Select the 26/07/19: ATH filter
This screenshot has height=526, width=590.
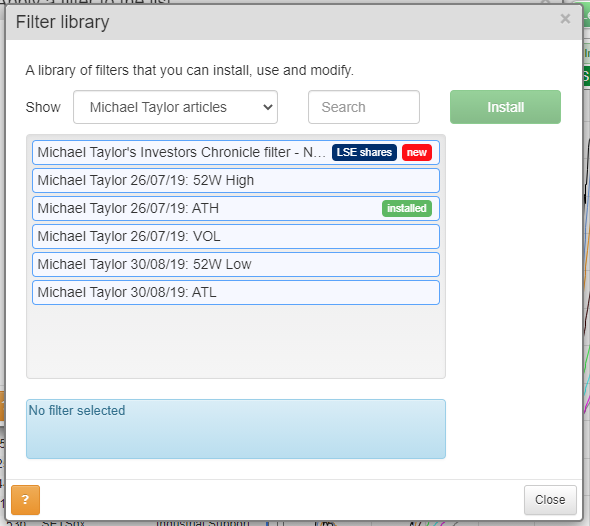(236, 208)
